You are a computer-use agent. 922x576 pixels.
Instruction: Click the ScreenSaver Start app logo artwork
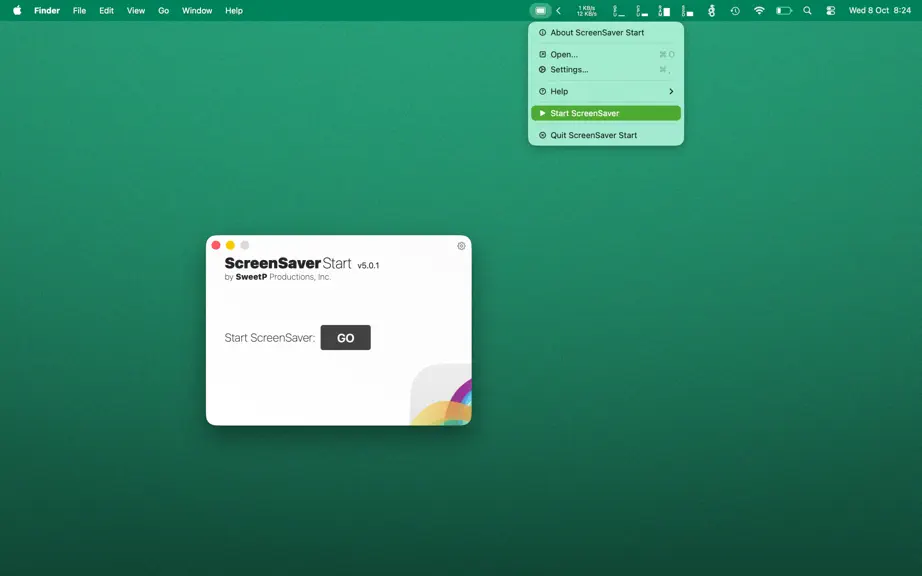[441, 394]
